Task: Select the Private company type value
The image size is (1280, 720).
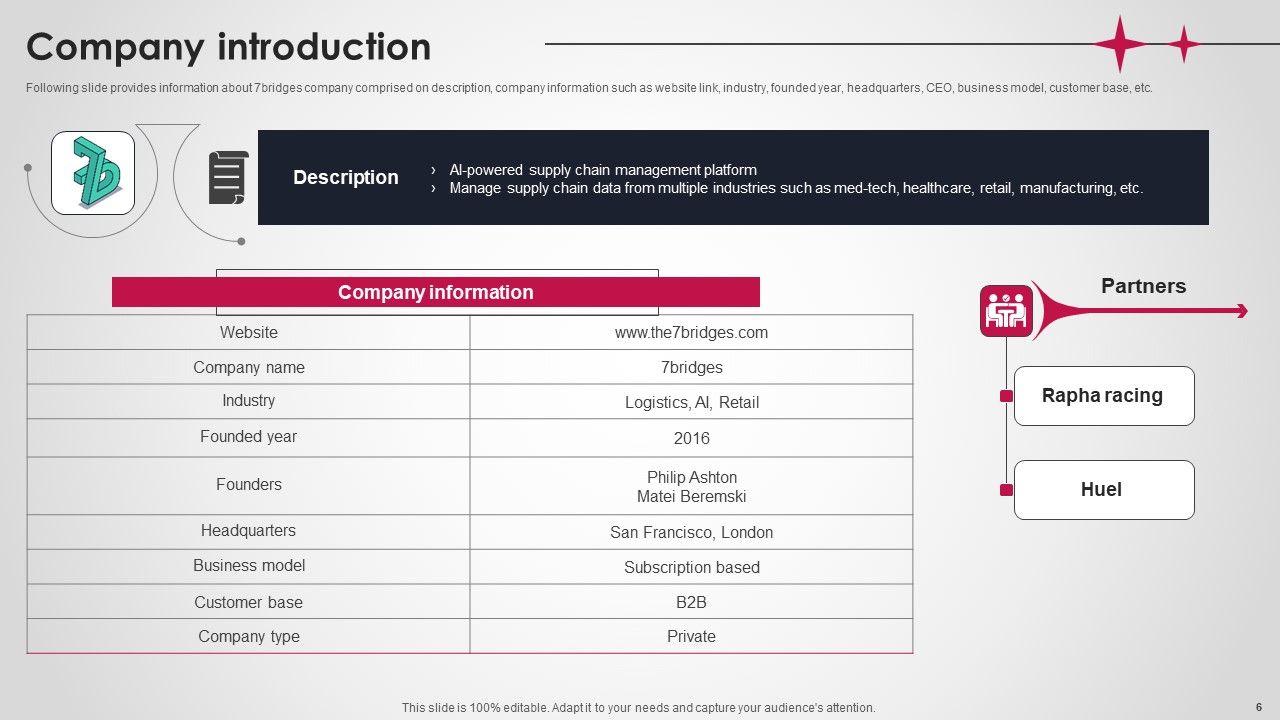Action: pos(692,636)
